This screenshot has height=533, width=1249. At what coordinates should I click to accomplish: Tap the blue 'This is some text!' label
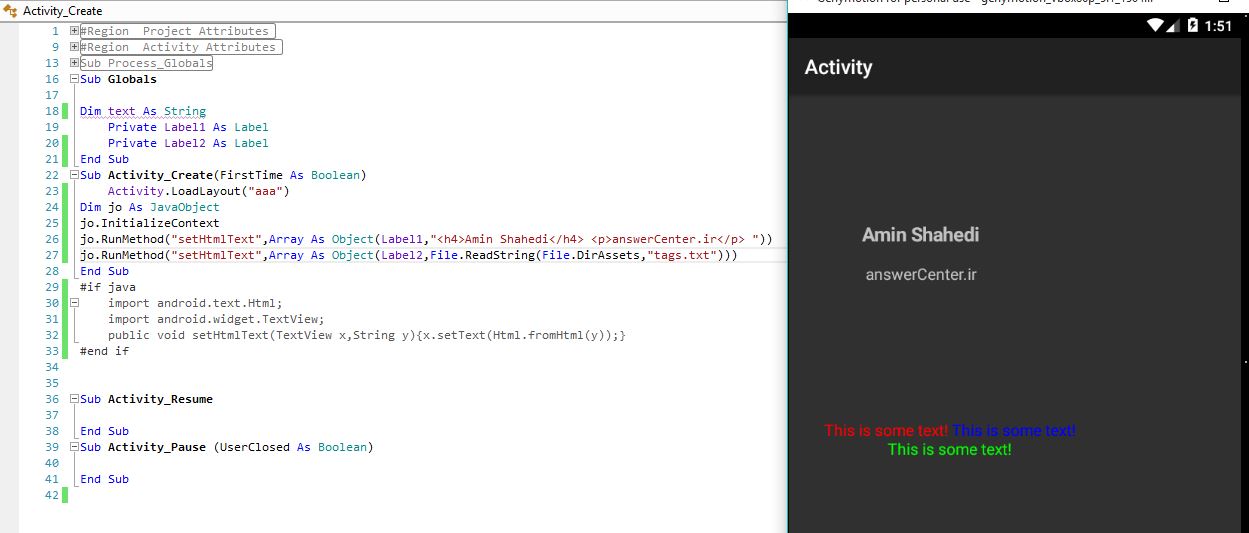click(1014, 431)
